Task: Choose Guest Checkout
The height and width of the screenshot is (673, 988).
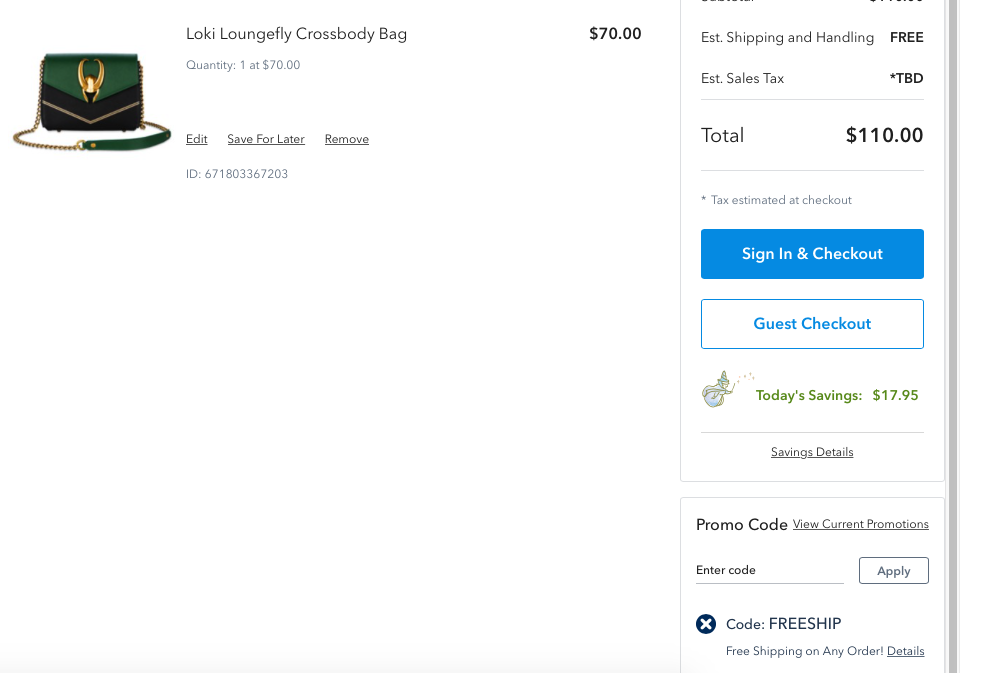Action: coord(812,324)
